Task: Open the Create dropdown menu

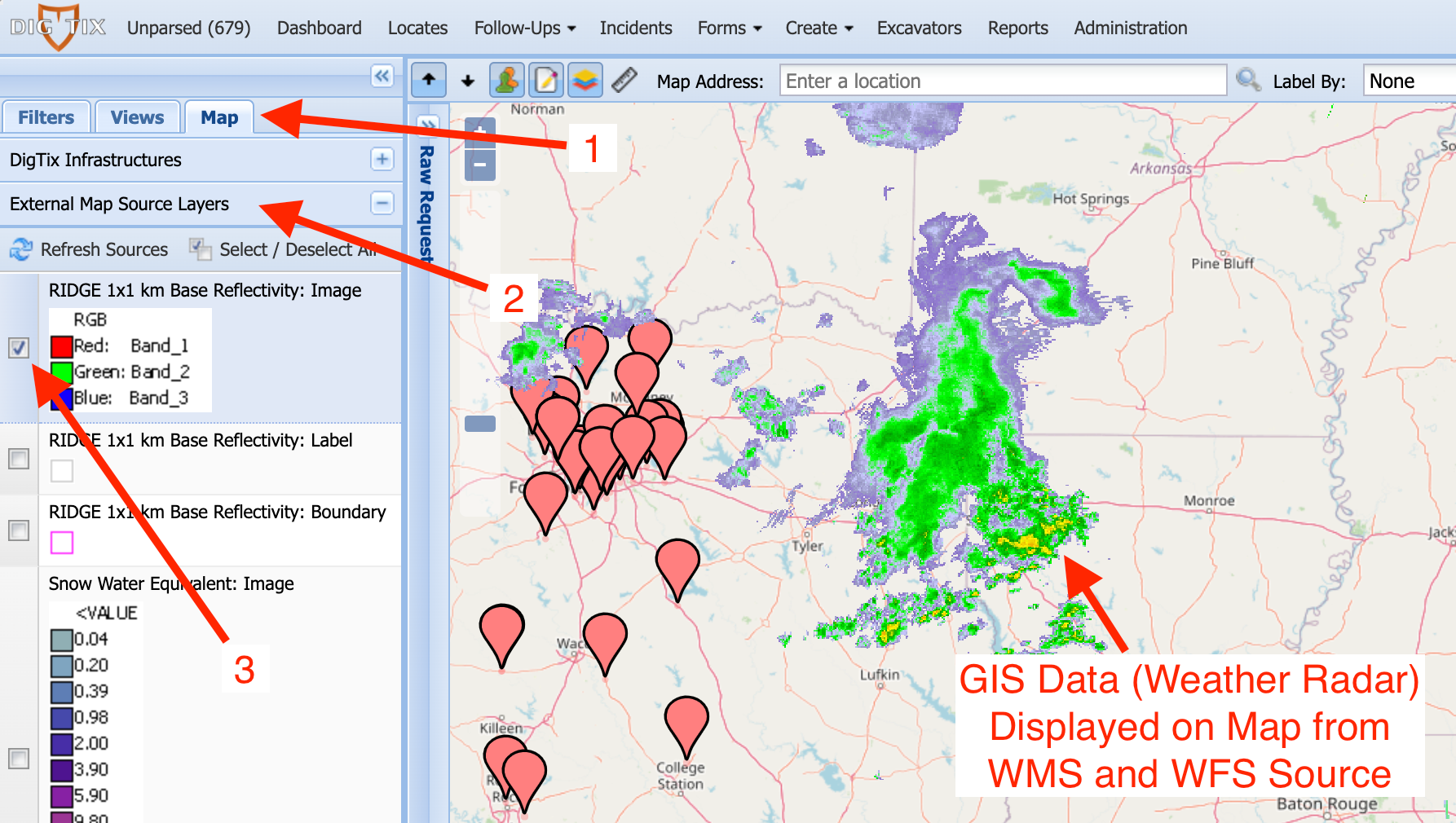Action: [819, 28]
